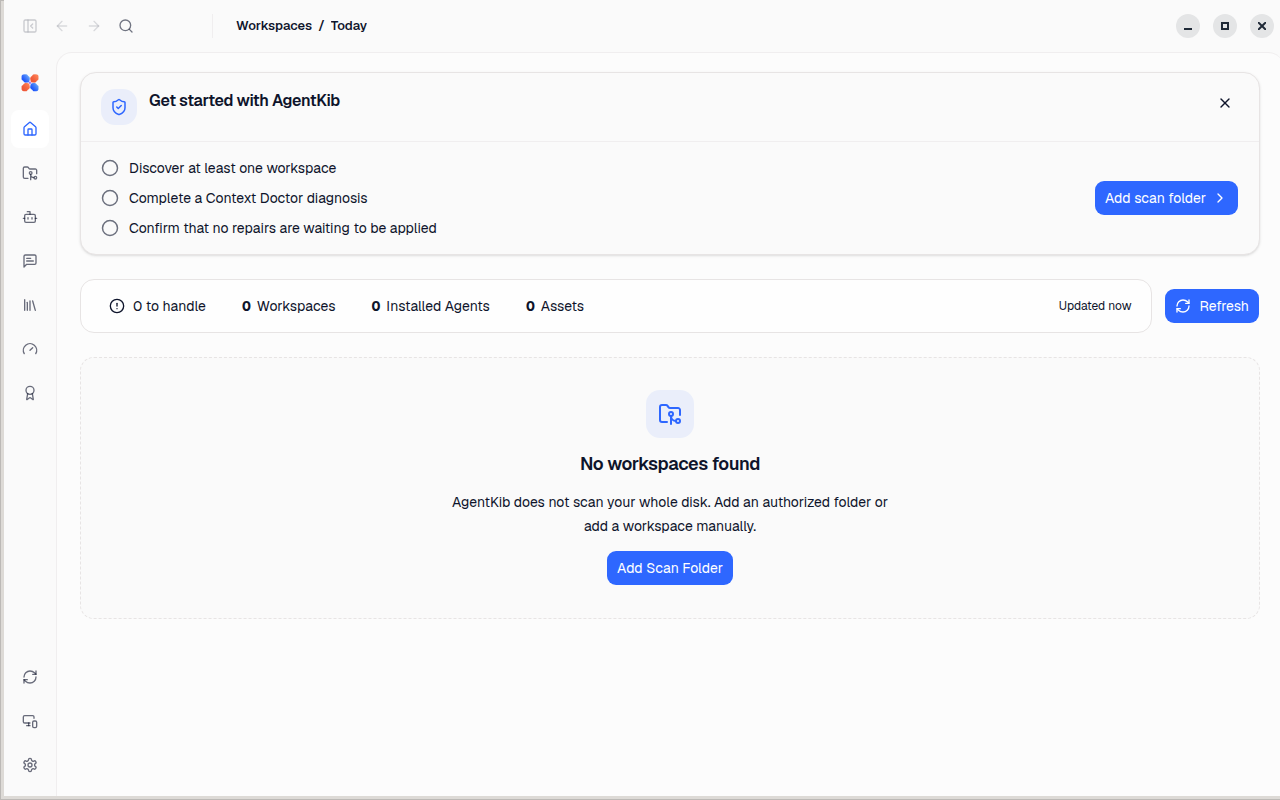
Task: Click the "0 Assets" count
Action: 555,306
